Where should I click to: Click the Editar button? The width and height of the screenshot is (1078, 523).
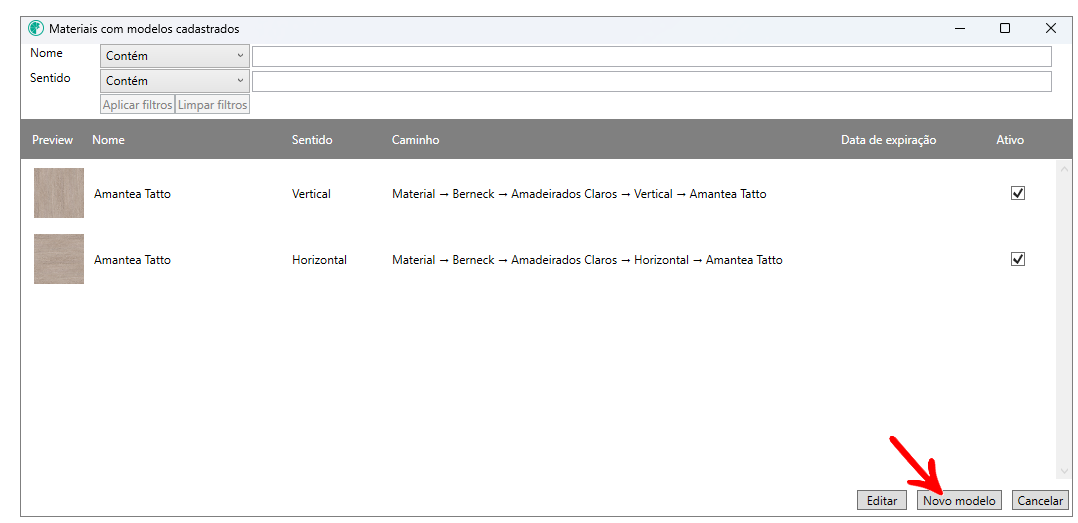tap(882, 500)
